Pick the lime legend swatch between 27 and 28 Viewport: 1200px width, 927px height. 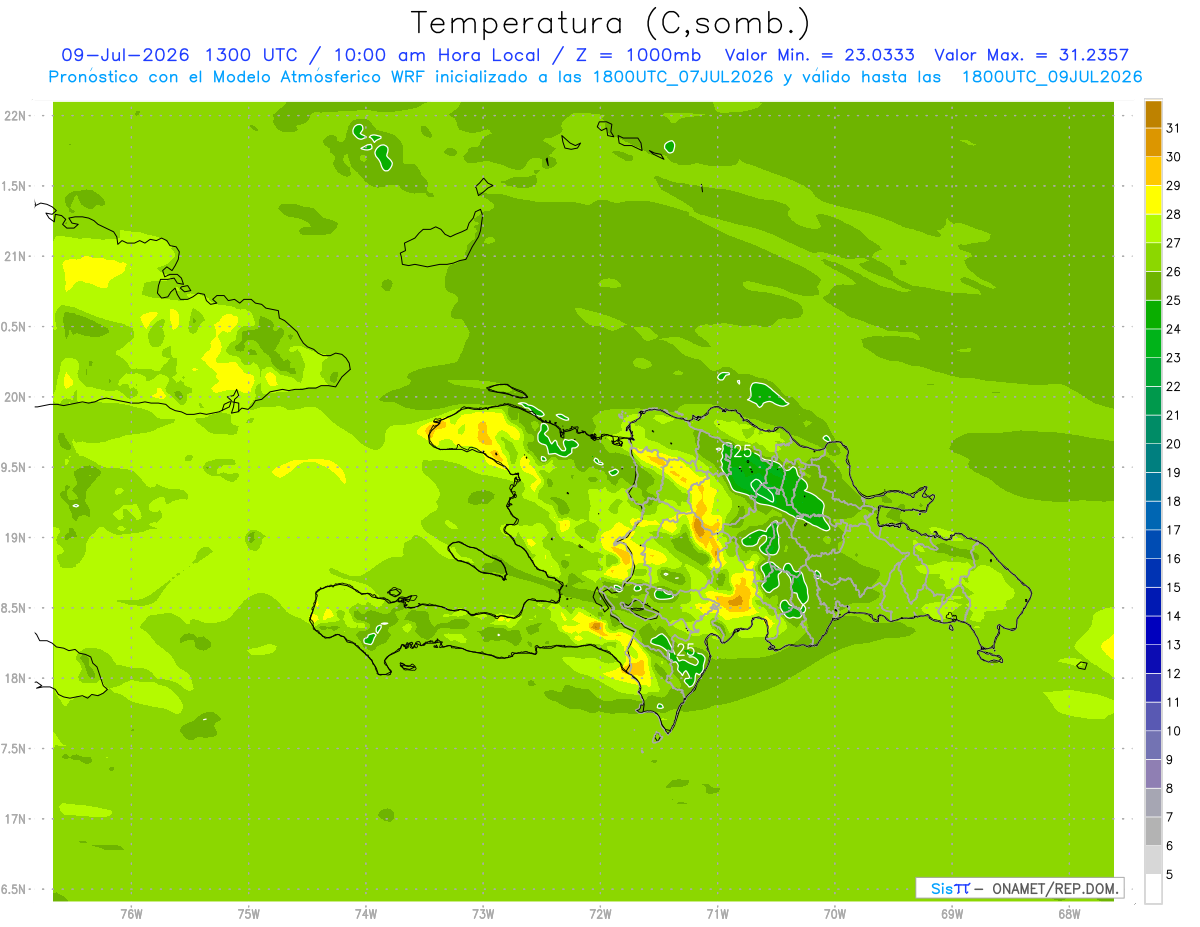click(1153, 228)
